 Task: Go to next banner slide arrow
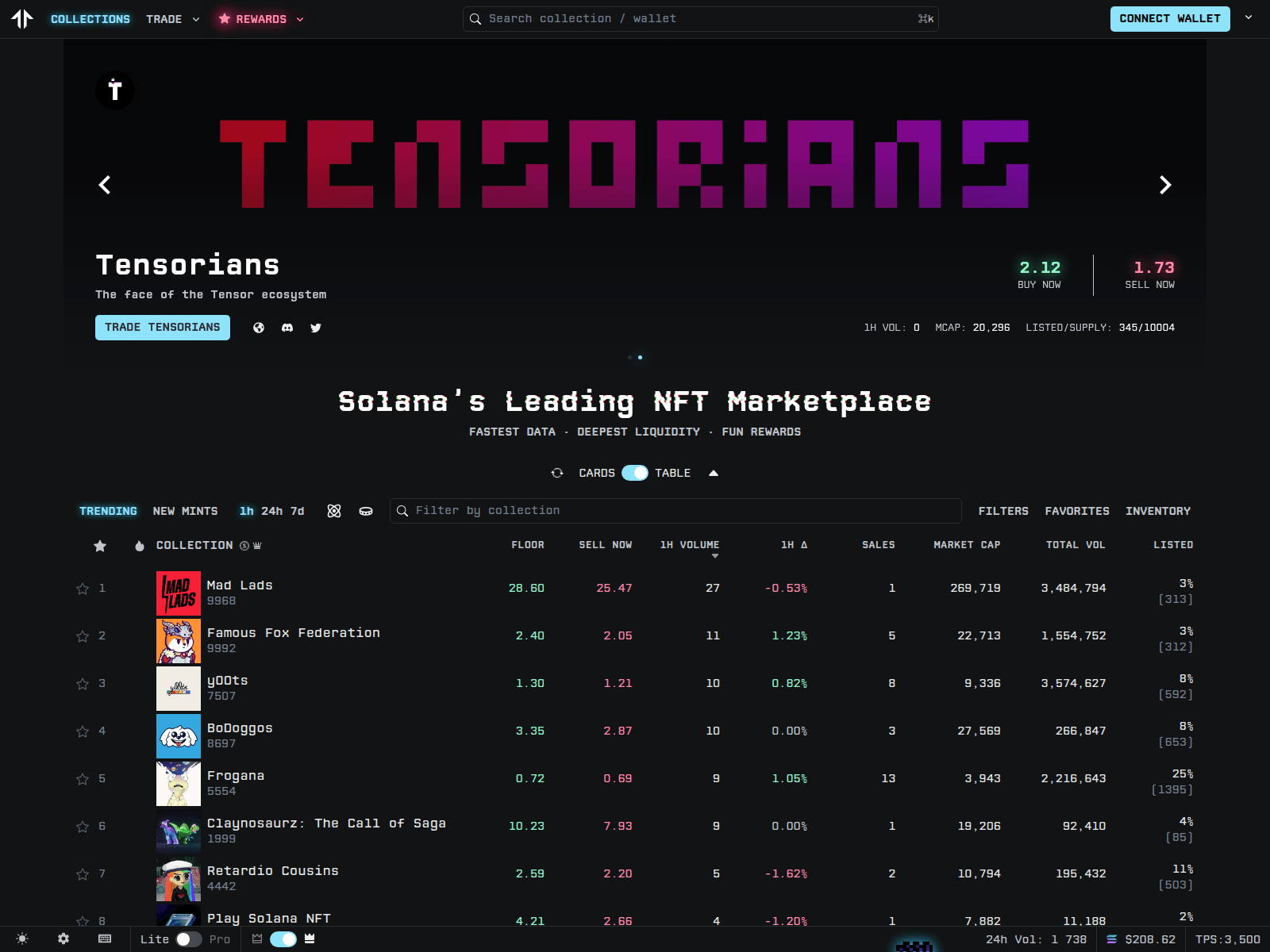tap(1165, 185)
